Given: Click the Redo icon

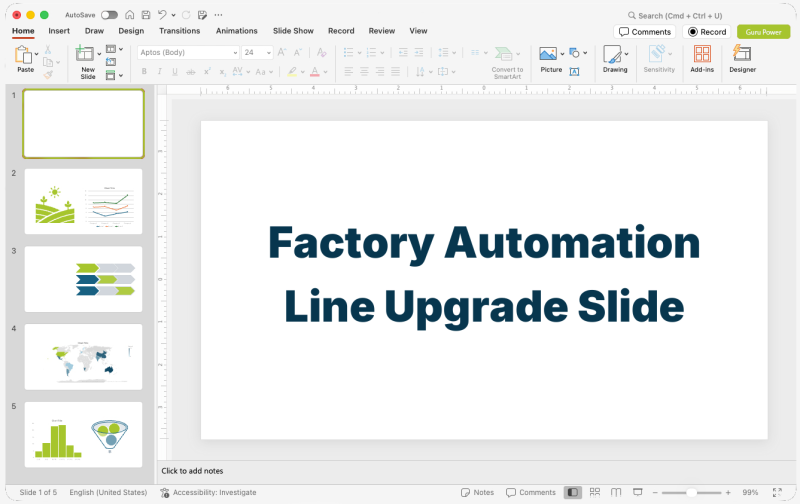Looking at the screenshot, I should click(186, 15).
